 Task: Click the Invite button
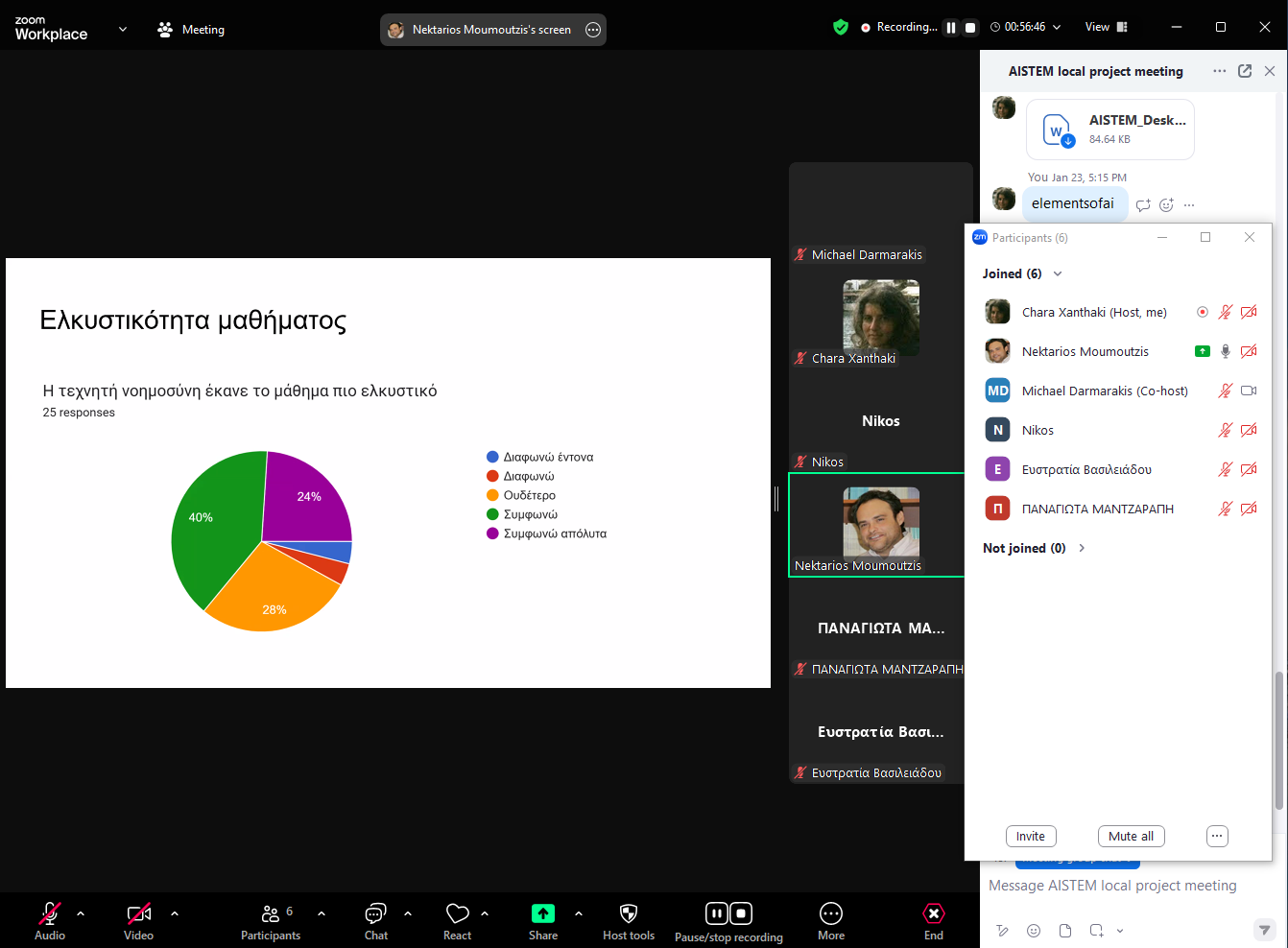(x=1031, y=836)
